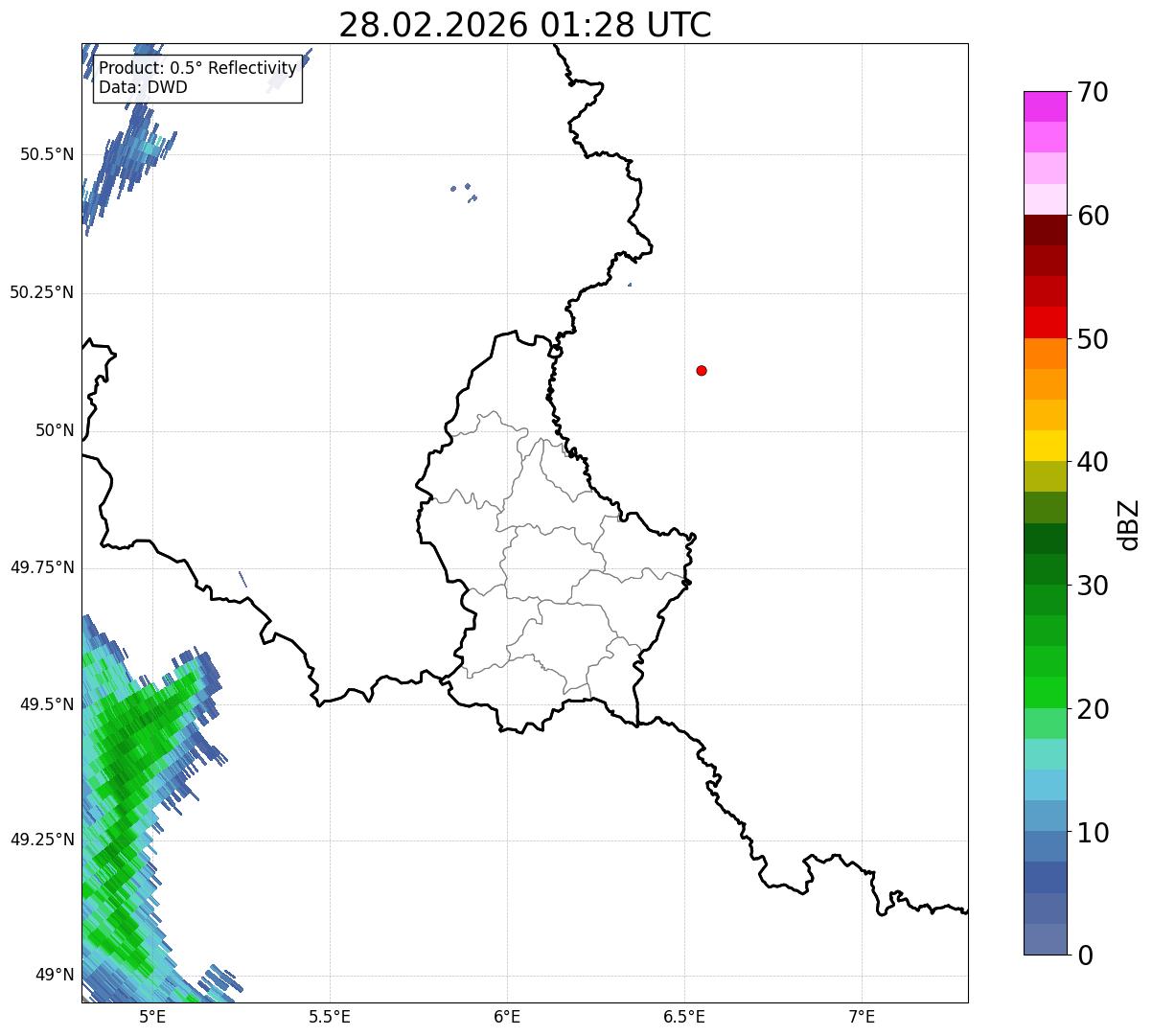Pick the yellow colorbar segment above 40
Screen dimensions: 1152x1036
tap(1045, 446)
